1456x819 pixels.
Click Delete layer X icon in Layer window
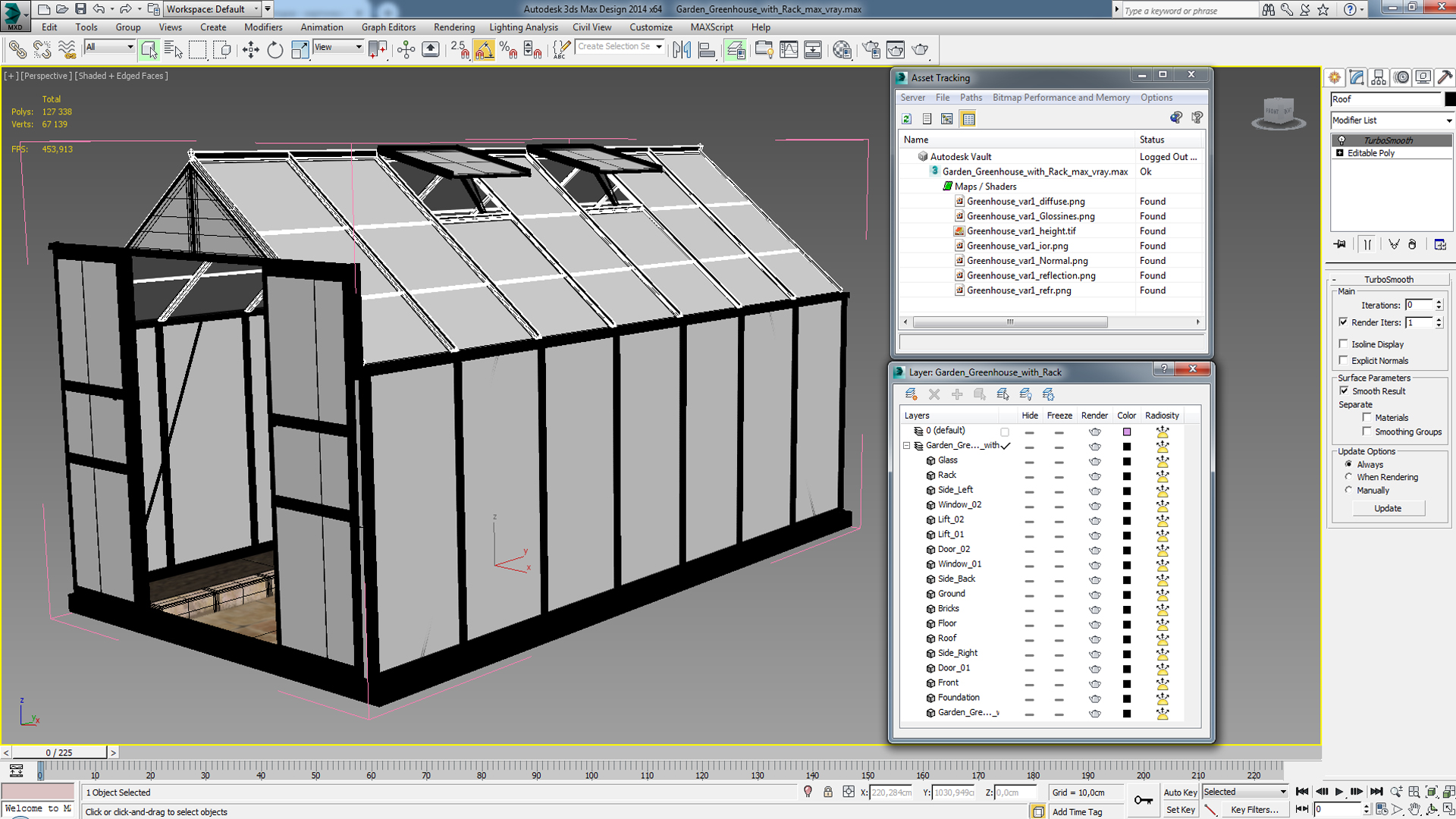pos(934,394)
